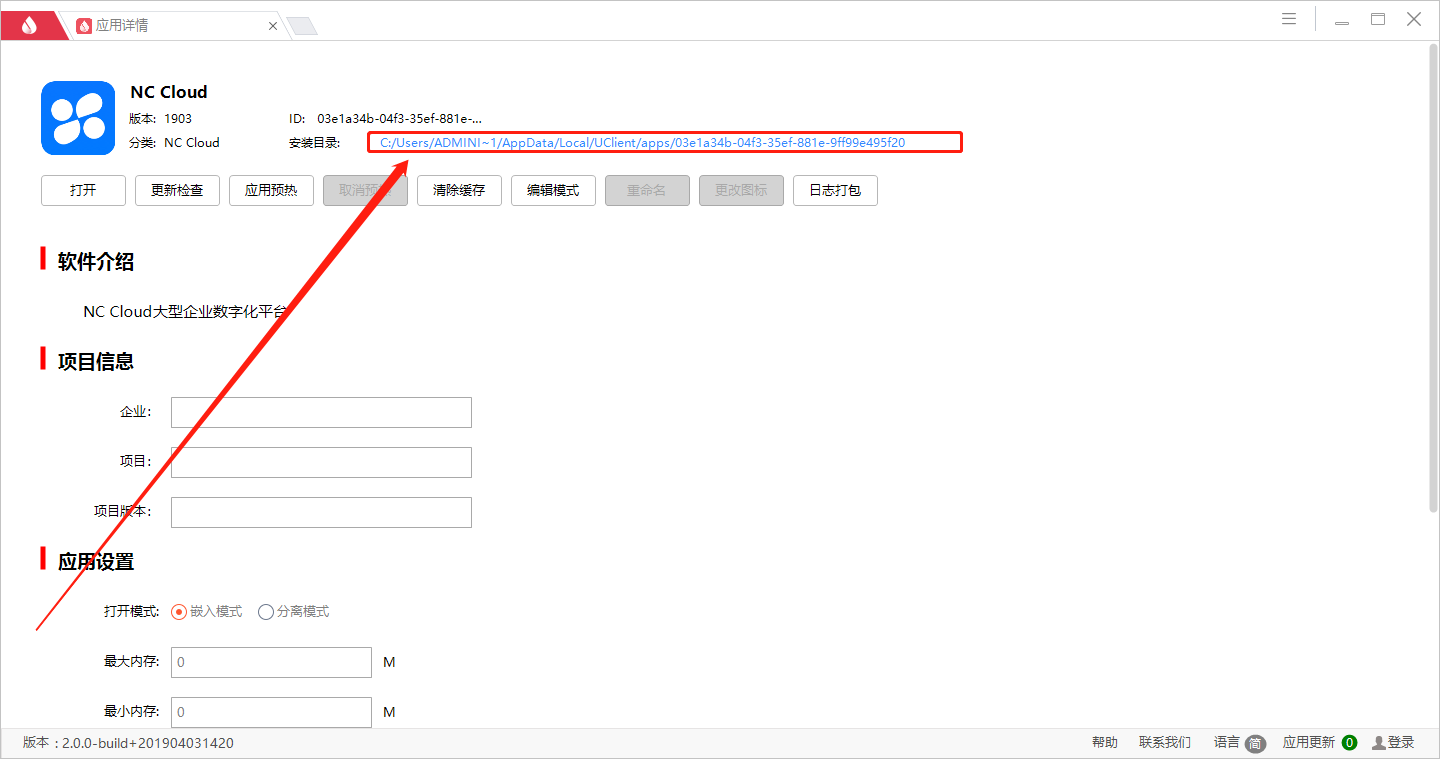Focus the 项目版本 input field
The width and height of the screenshot is (1440, 759).
coord(321,512)
